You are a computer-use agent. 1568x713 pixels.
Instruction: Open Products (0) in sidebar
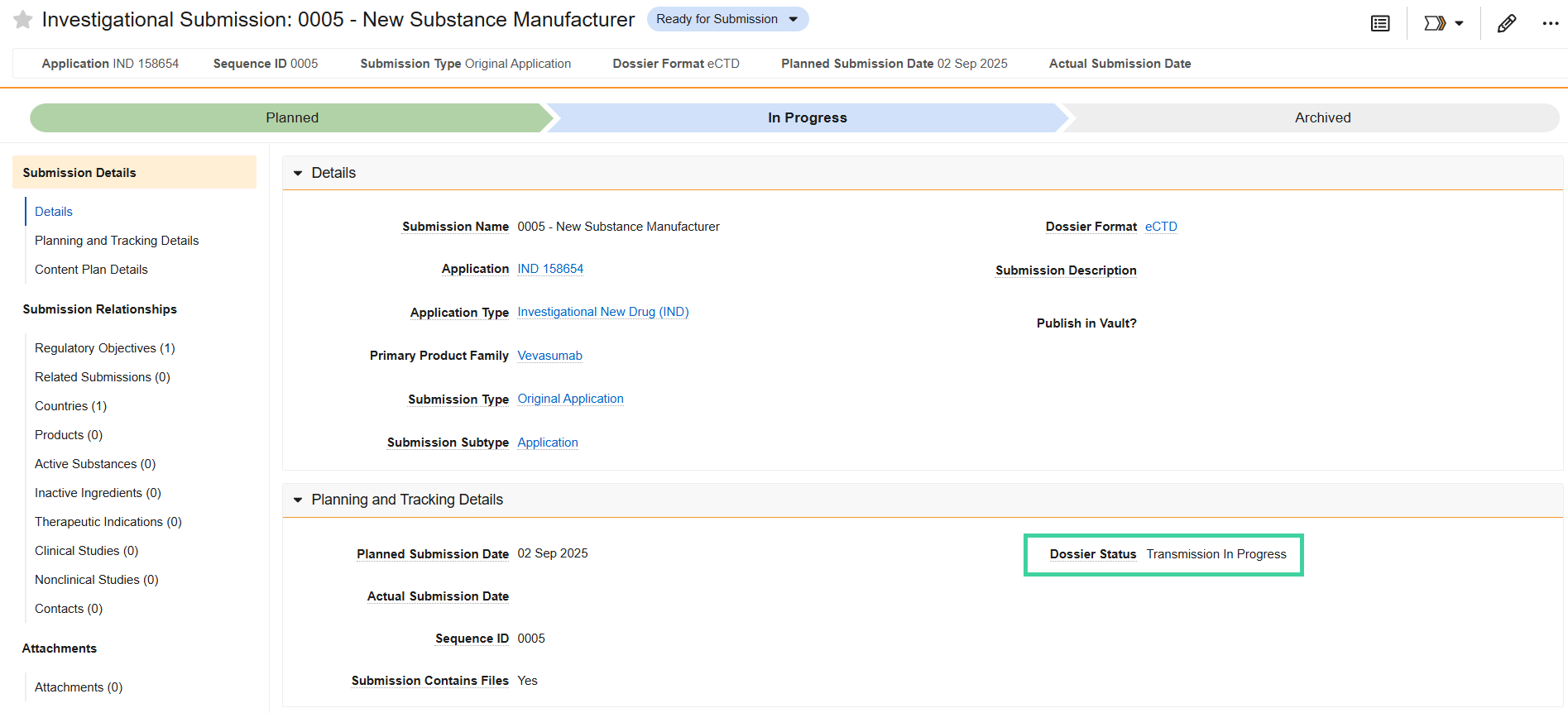tap(69, 435)
